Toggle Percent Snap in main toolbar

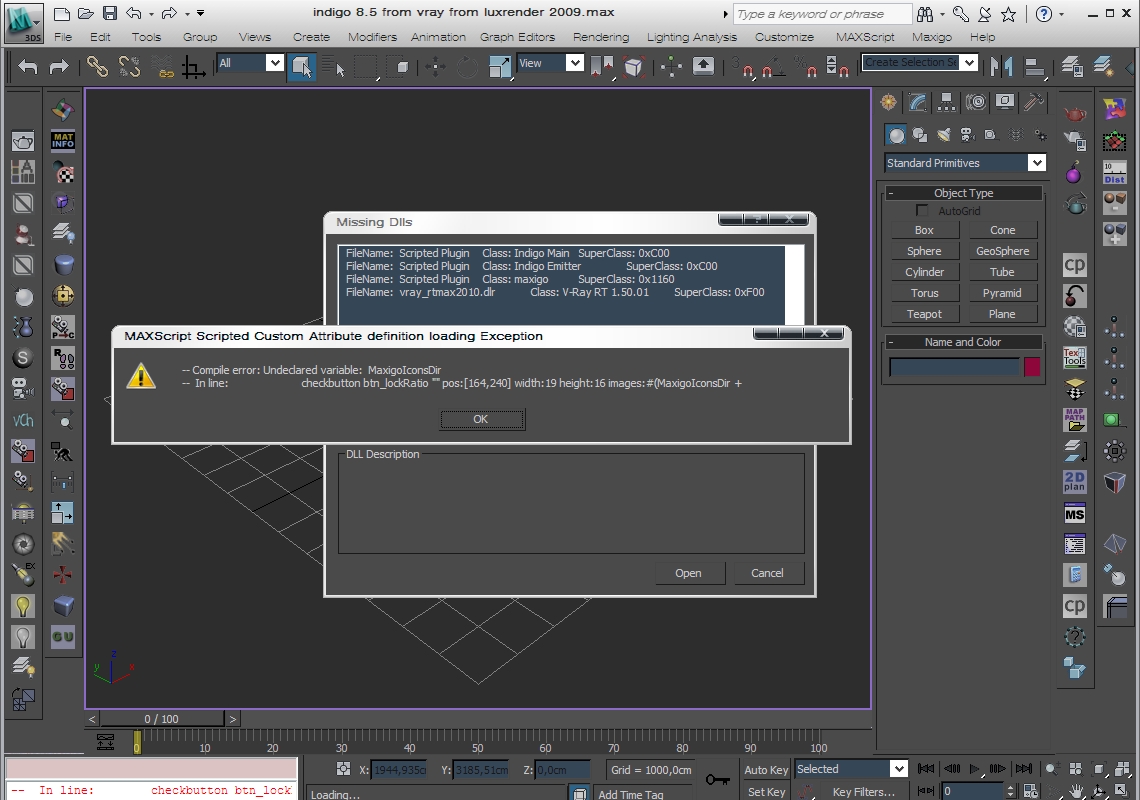[x=805, y=67]
